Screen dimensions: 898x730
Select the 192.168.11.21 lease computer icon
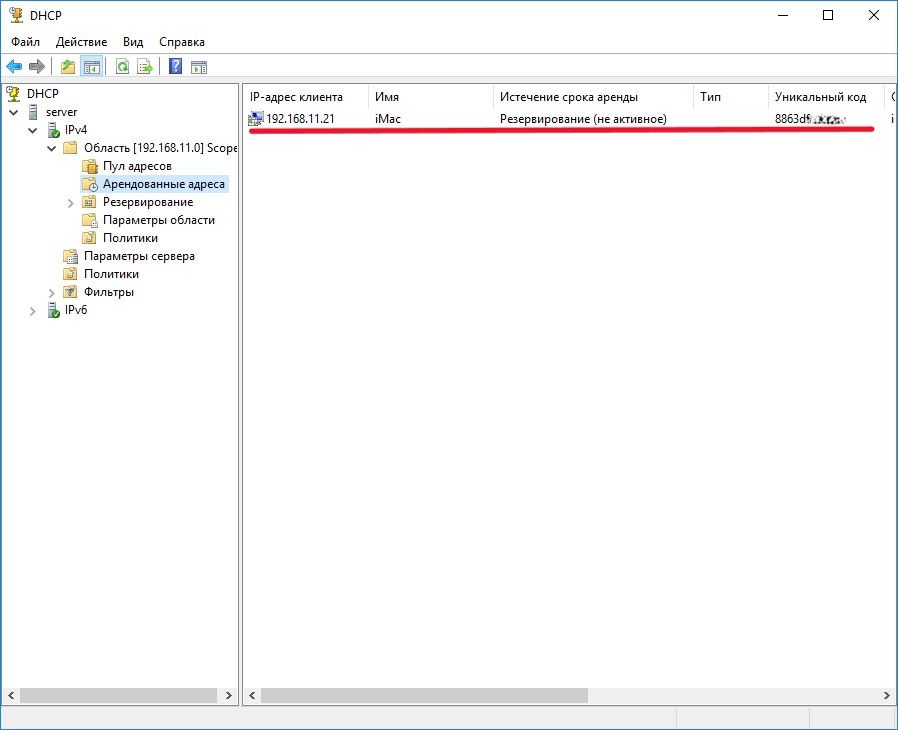tap(256, 119)
